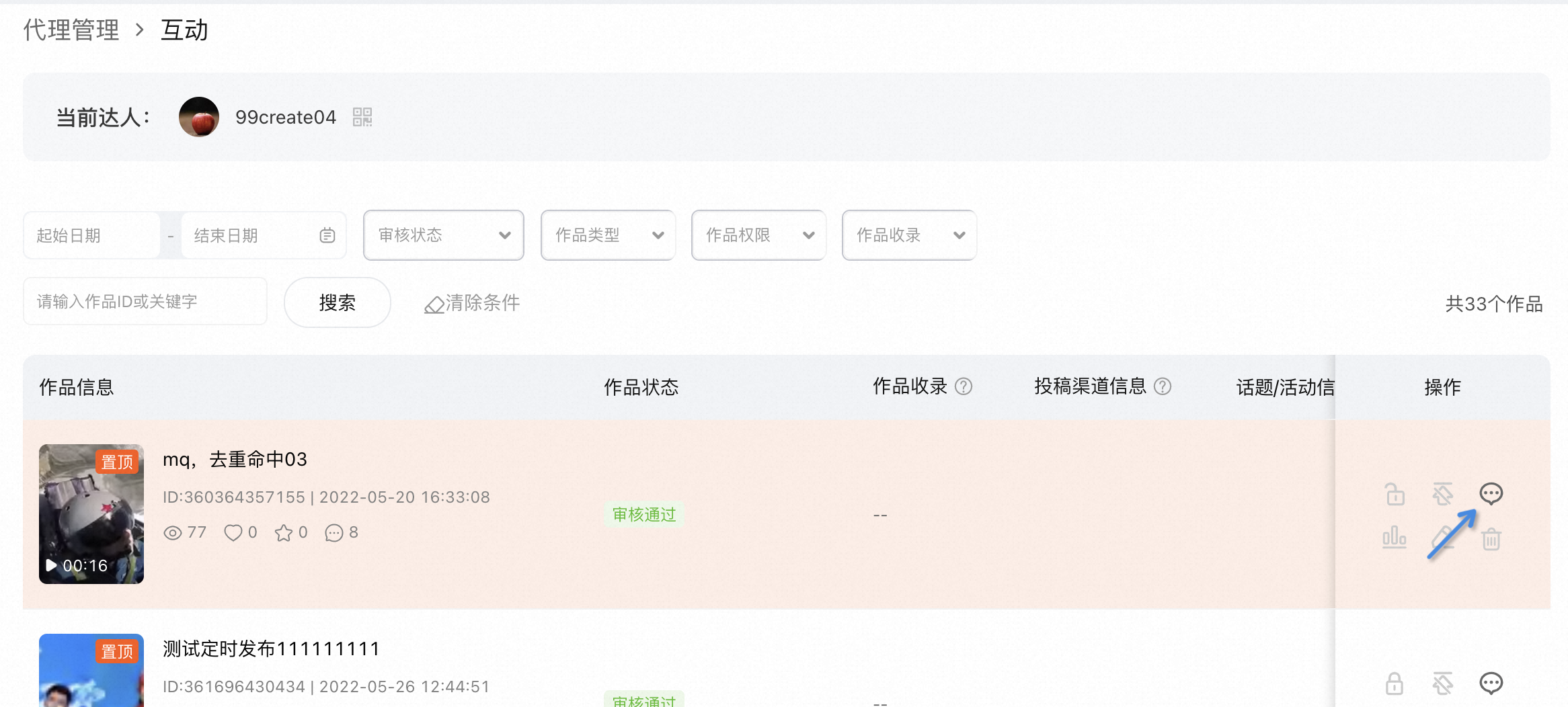
Task: Open the 测试定时发布111111111 video thumbnail
Action: tap(91, 670)
